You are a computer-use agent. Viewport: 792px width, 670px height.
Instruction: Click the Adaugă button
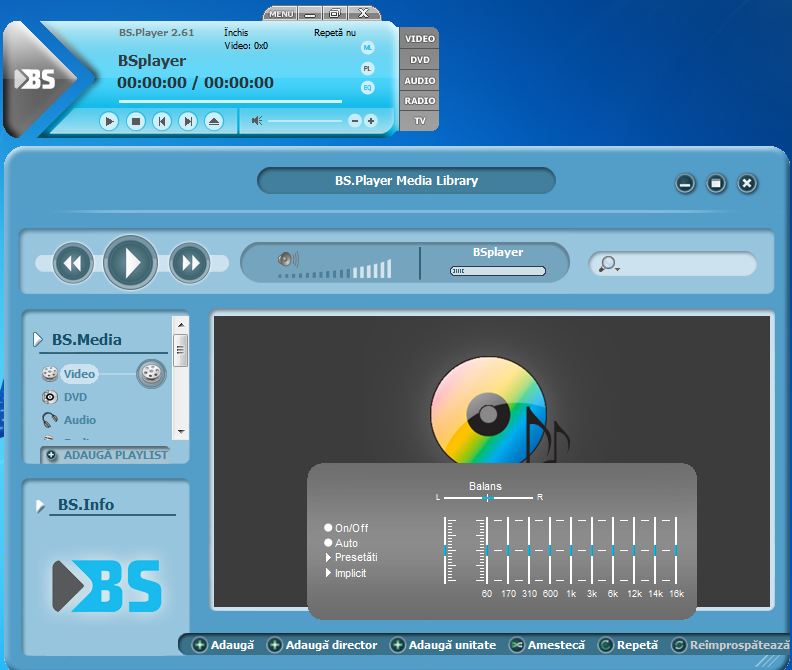(x=223, y=645)
